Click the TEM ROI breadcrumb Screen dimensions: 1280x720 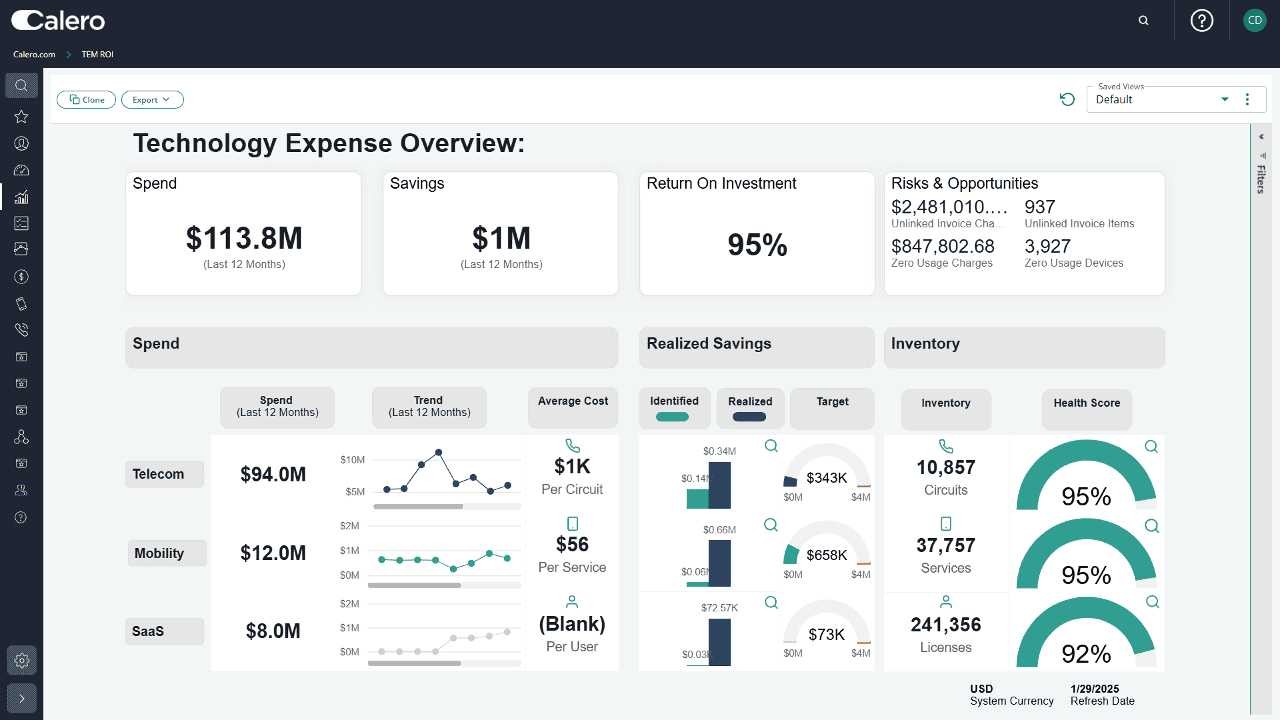pyautogui.click(x=98, y=54)
